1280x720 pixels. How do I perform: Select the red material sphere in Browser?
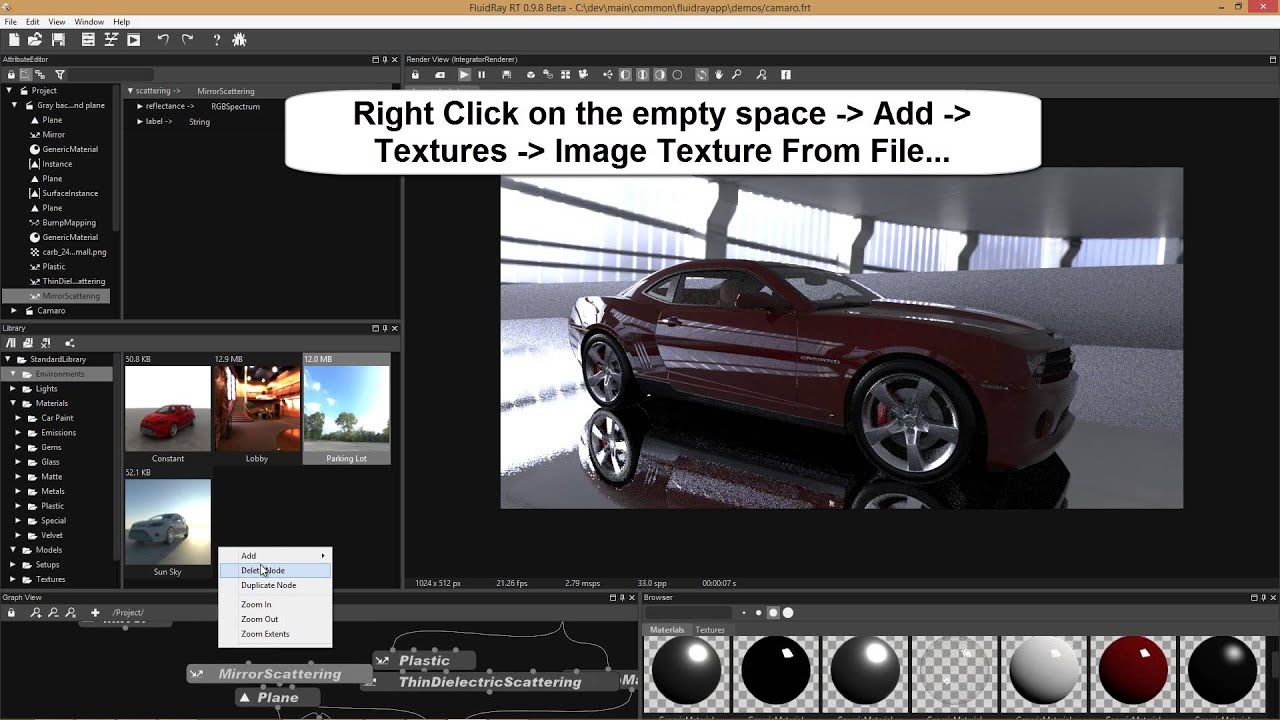click(1133, 672)
